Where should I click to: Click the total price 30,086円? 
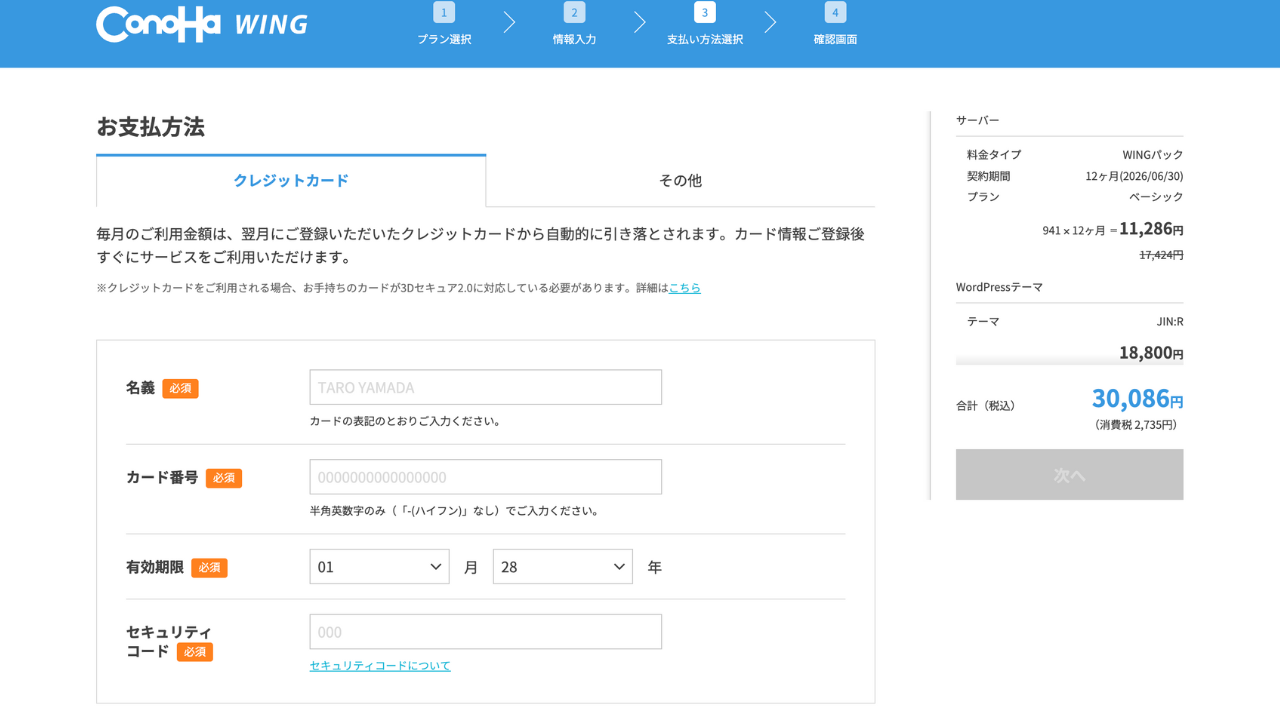point(1137,398)
